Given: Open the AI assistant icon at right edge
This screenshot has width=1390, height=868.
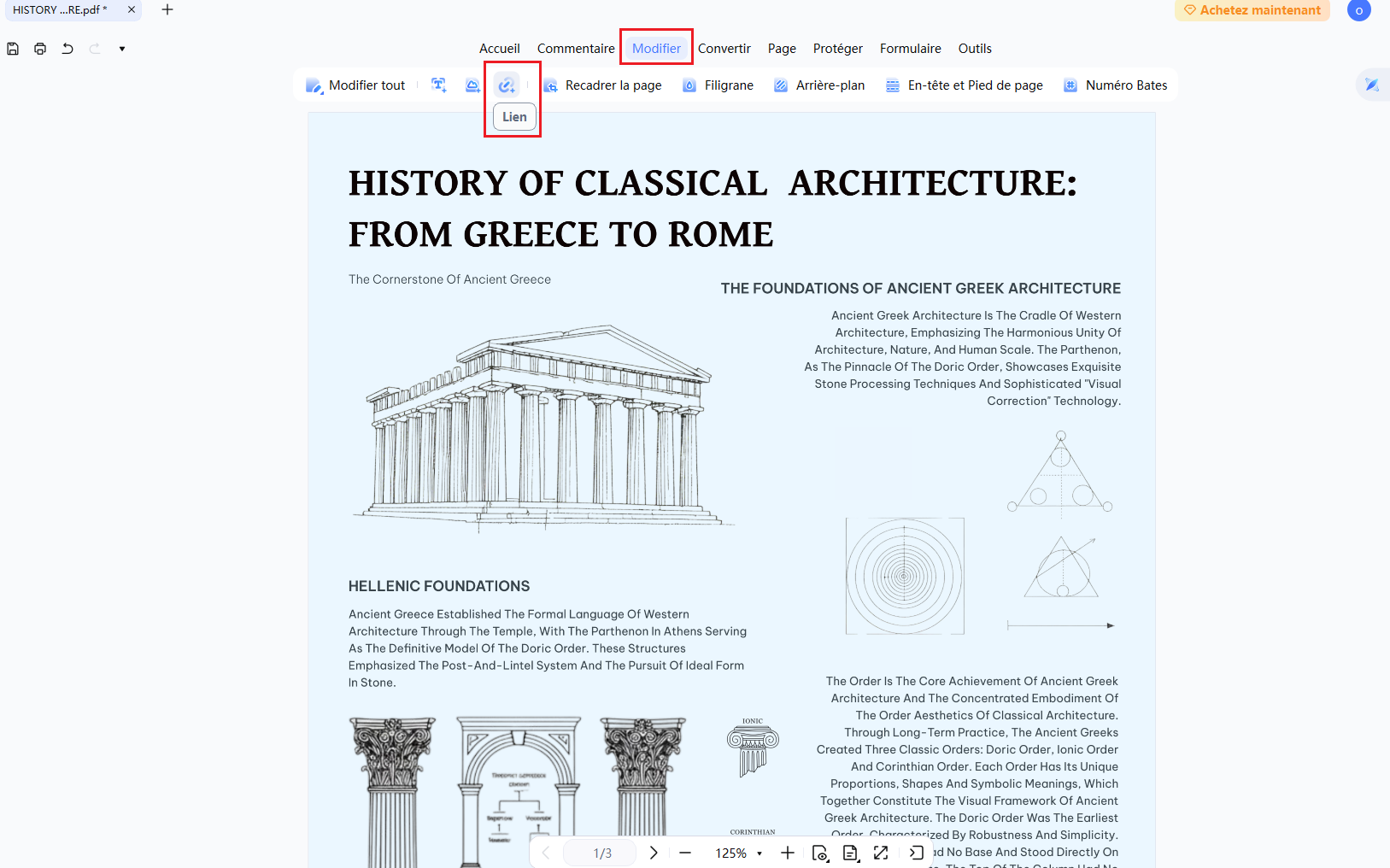Looking at the screenshot, I should click(x=1372, y=85).
